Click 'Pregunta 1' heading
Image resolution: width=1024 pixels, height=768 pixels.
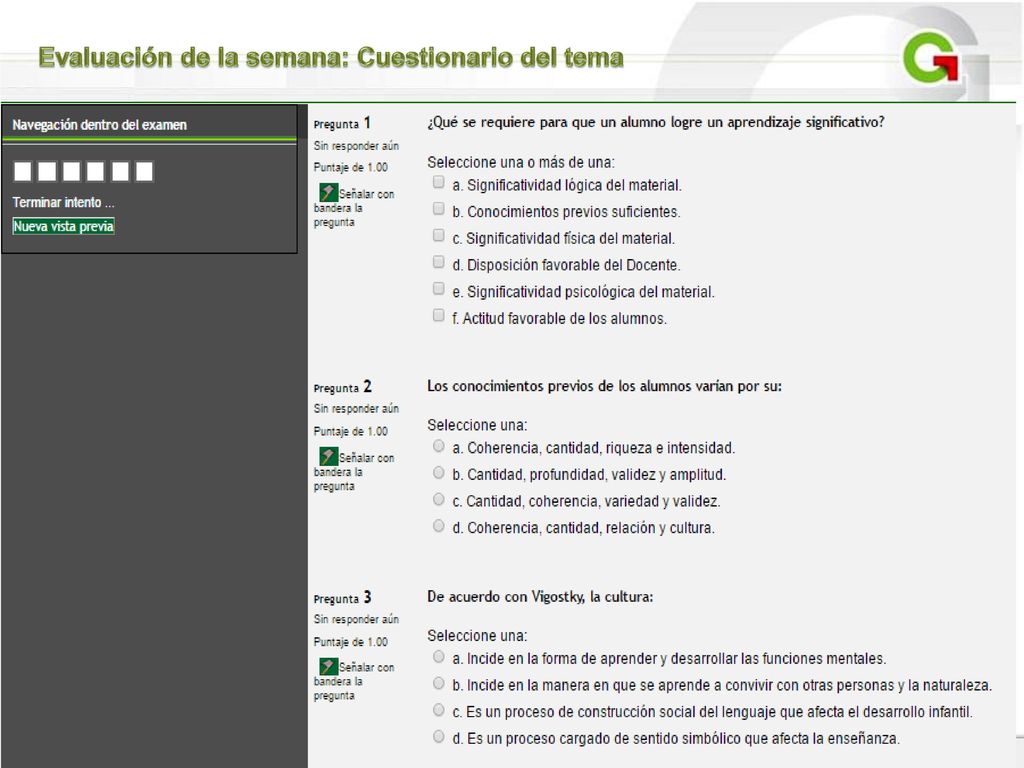coord(342,123)
